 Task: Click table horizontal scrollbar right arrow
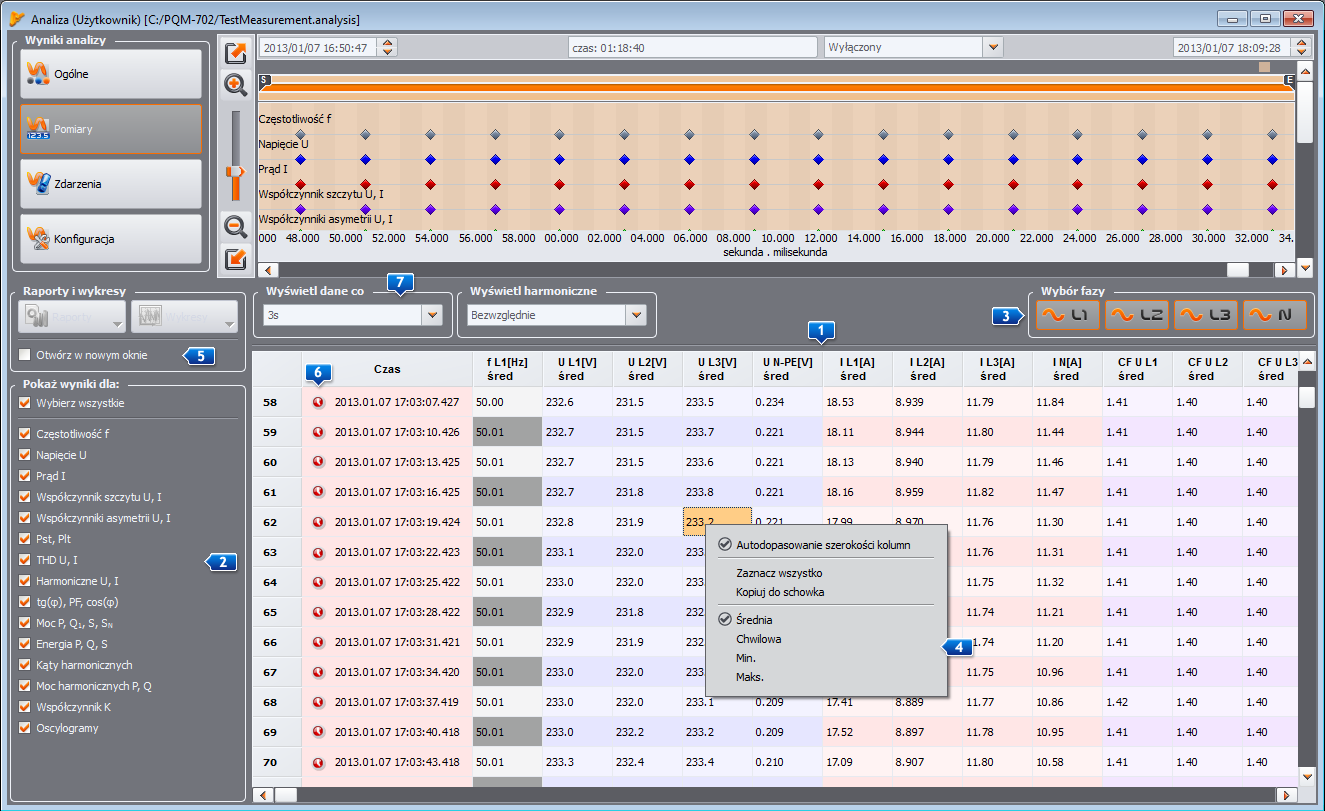coord(1284,795)
